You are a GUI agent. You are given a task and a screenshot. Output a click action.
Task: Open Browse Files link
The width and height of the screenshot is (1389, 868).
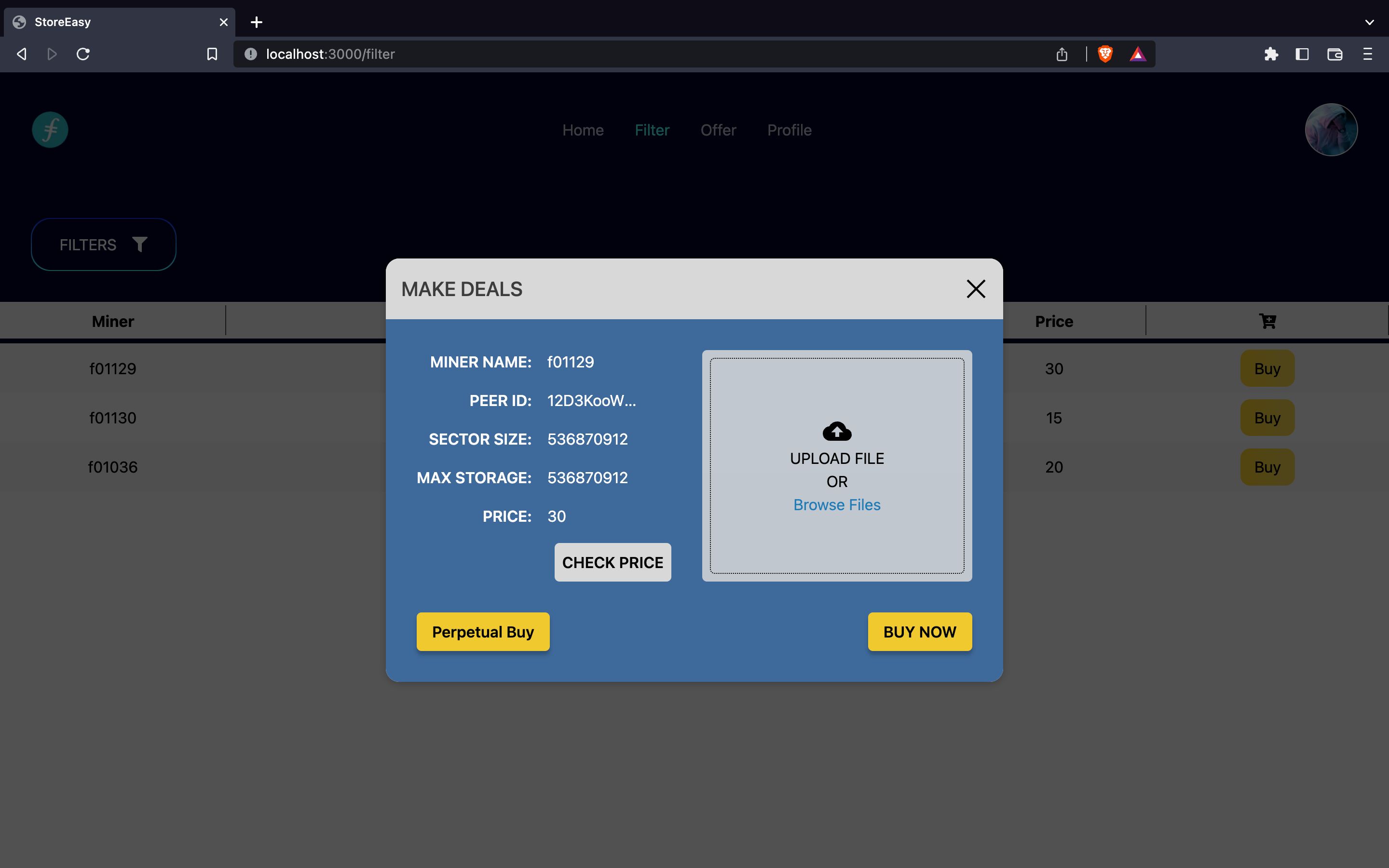[x=837, y=504]
